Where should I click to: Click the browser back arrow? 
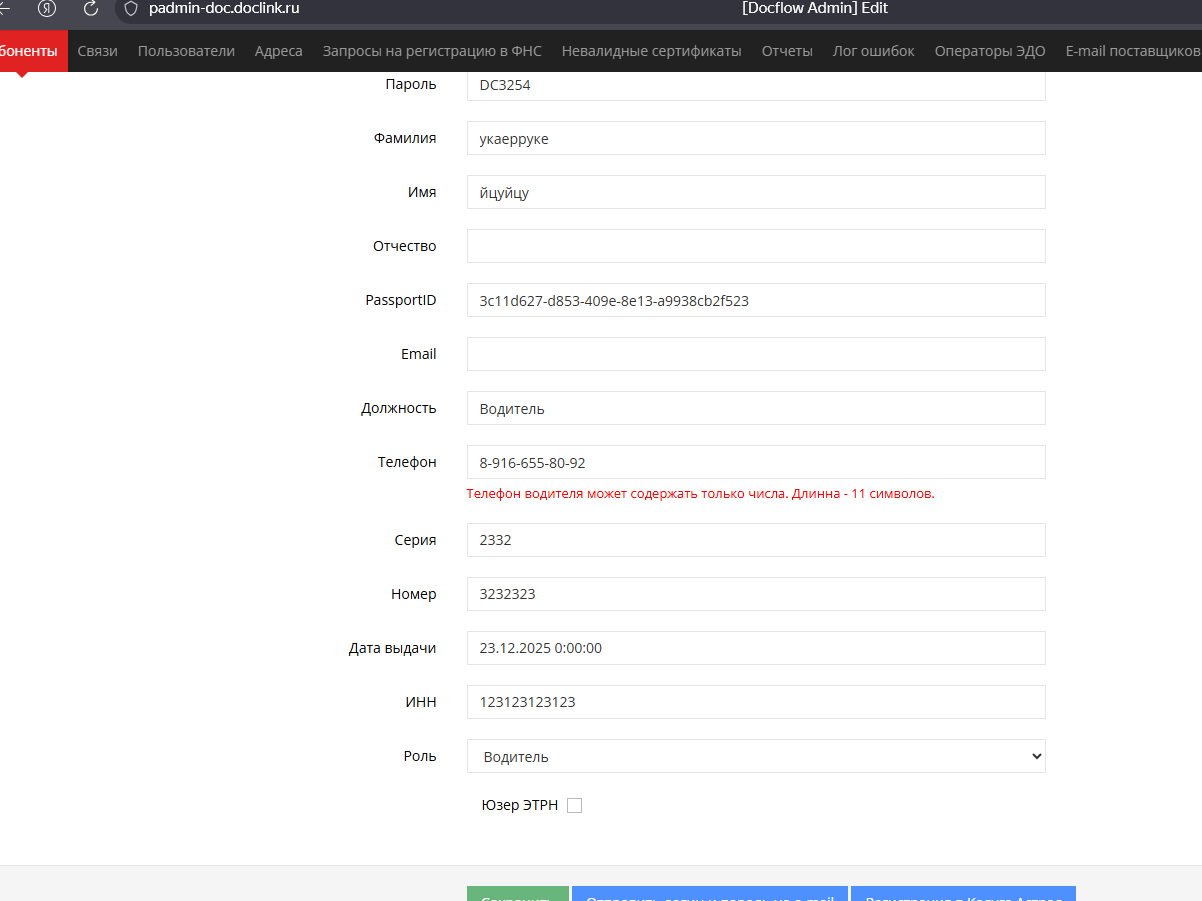6,9
